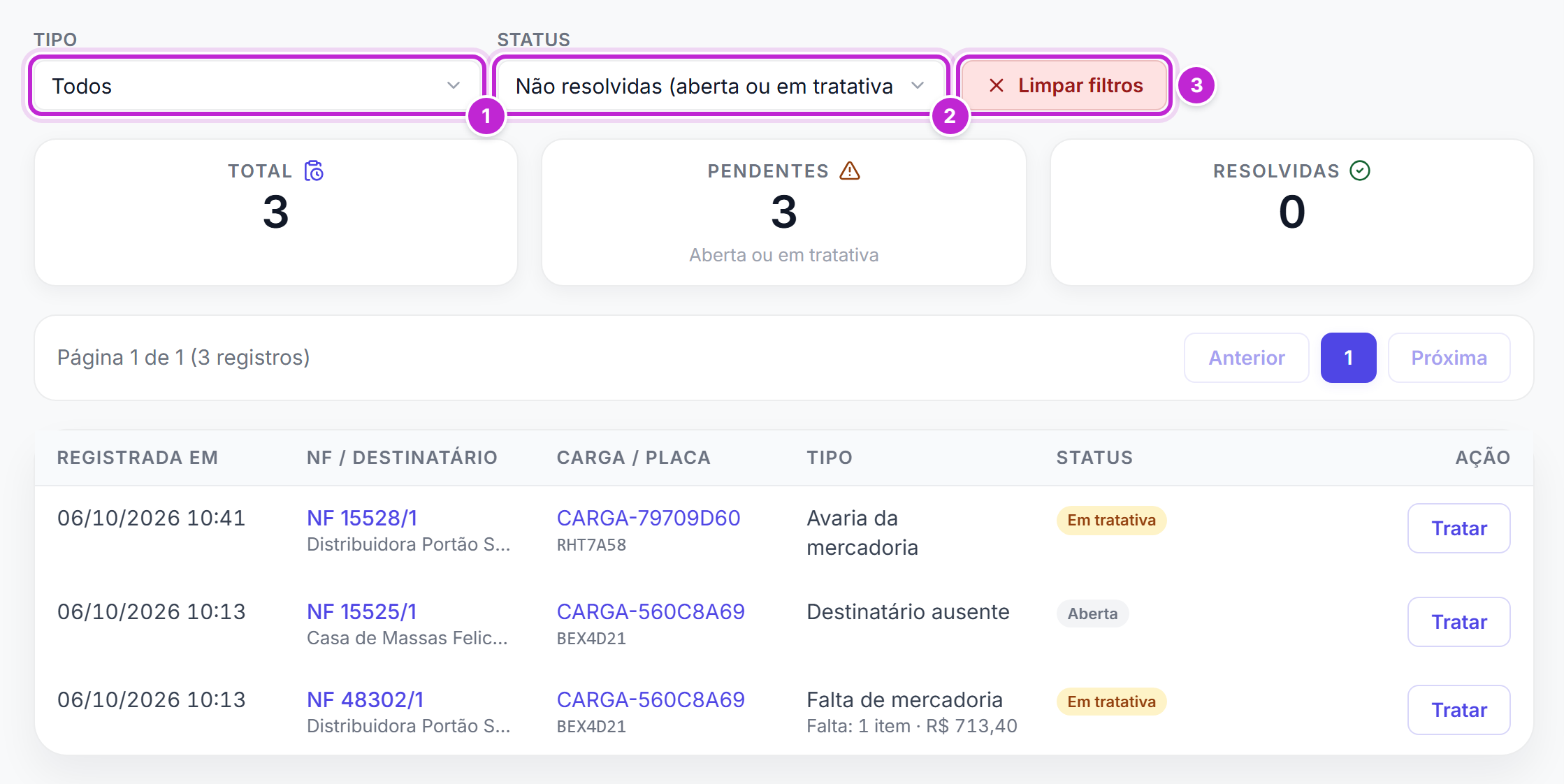Image resolution: width=1564 pixels, height=784 pixels.
Task: Click Página 1 de 1 (3 registros) text
Action: [x=183, y=358]
